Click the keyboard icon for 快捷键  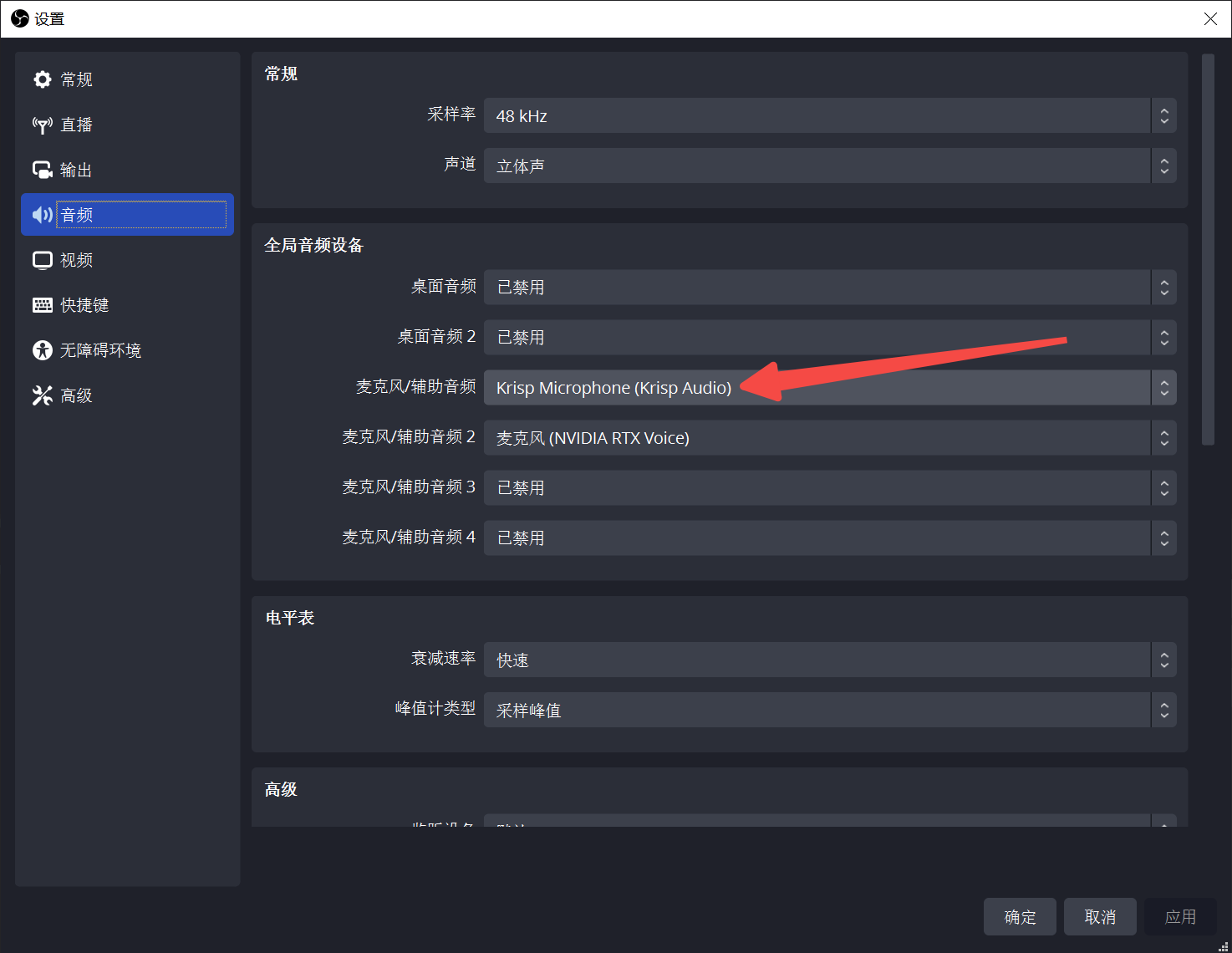point(42,305)
